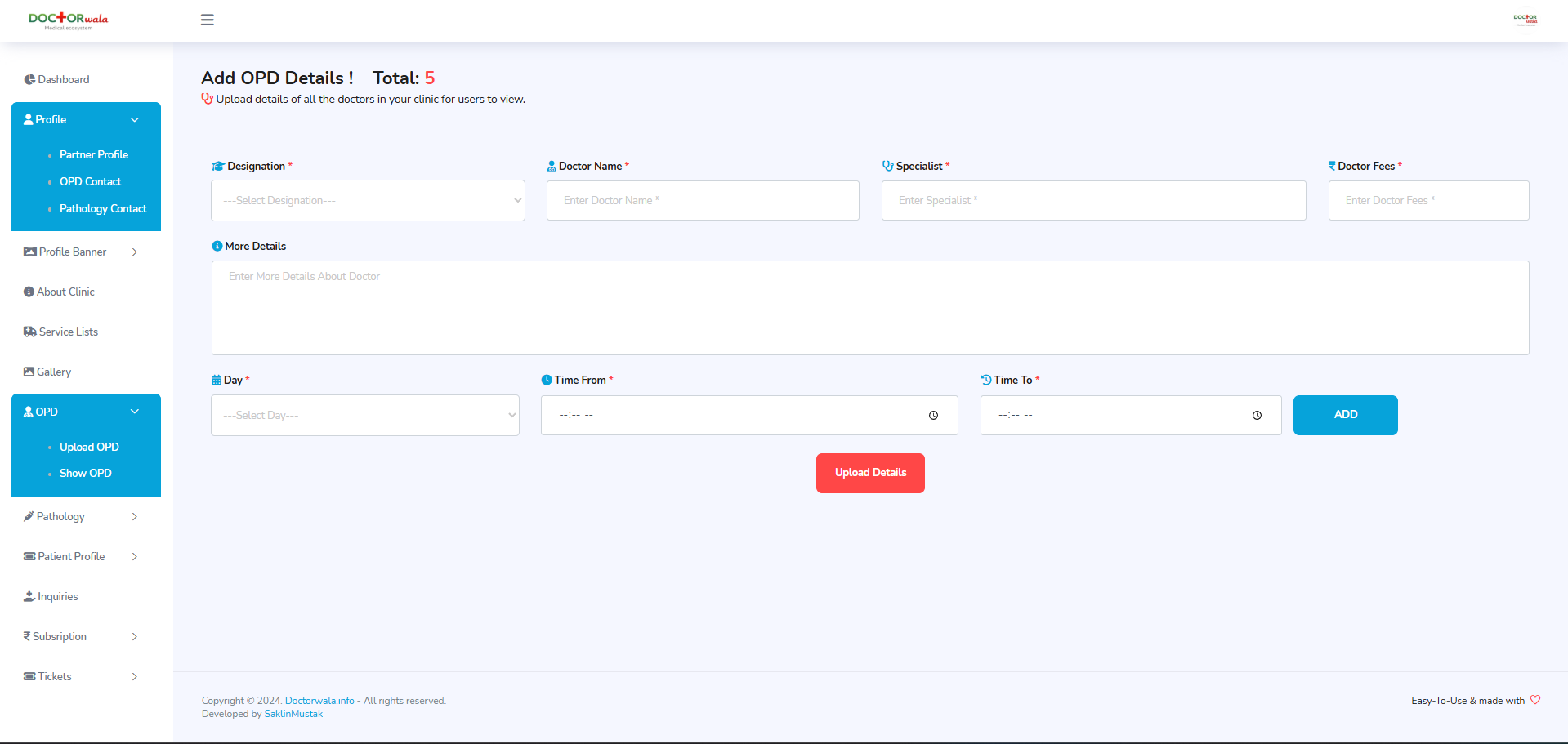Expand the Patient Profile chevron
Screen dimensions: 1568x744
coord(135,556)
